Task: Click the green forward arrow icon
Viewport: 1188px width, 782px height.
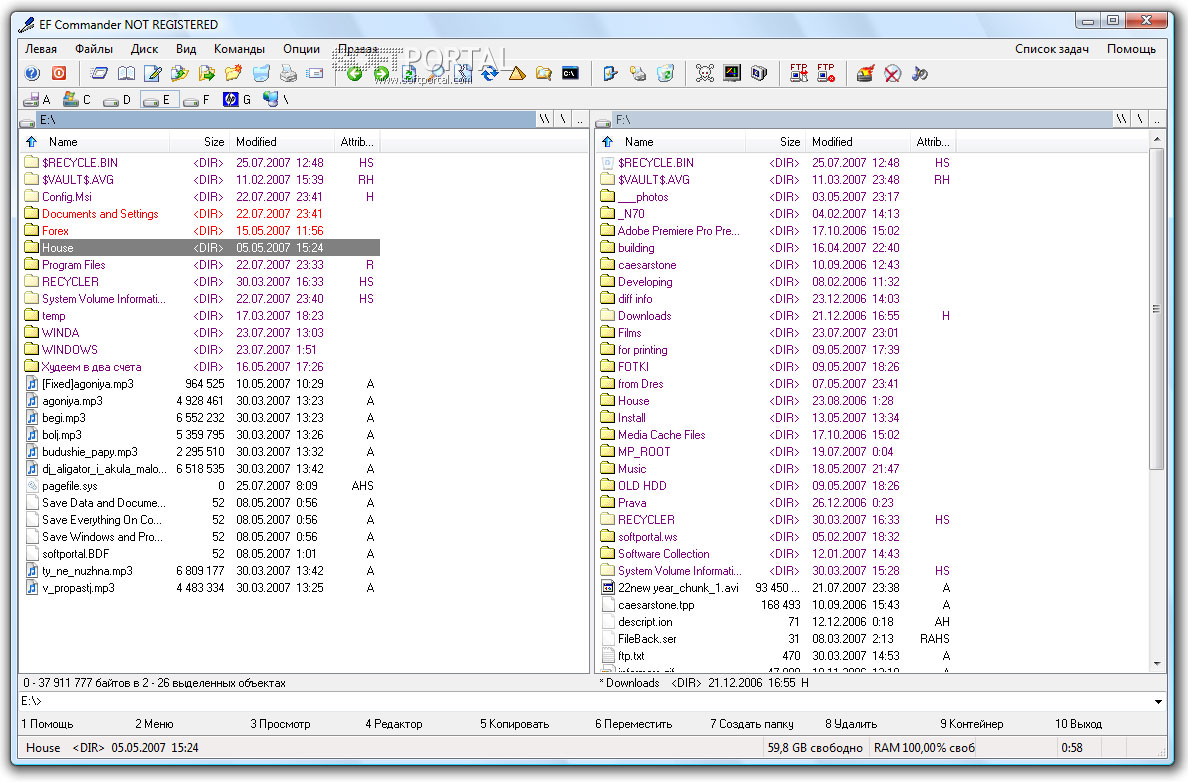Action: (x=381, y=74)
